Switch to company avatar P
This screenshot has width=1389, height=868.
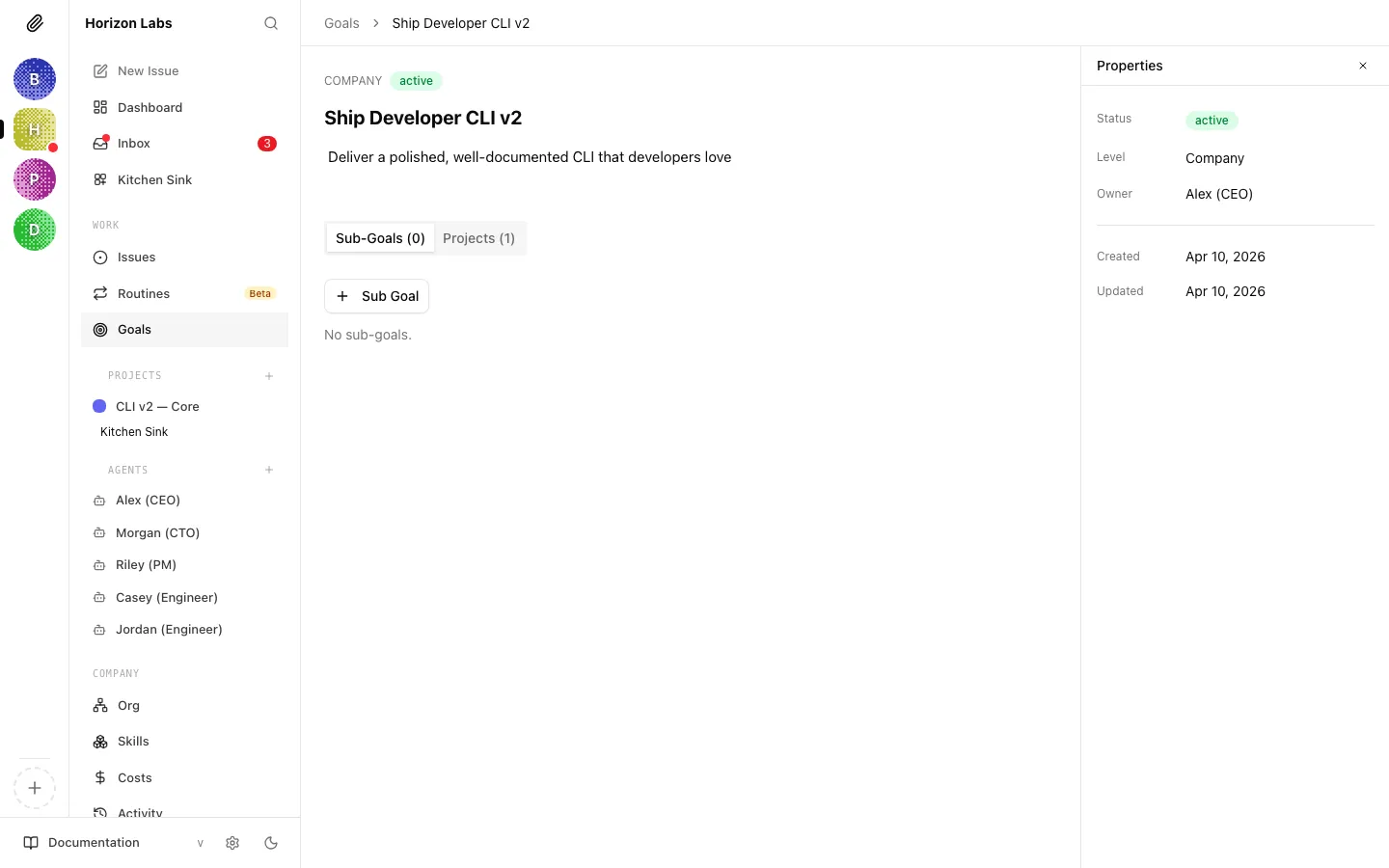coord(35,179)
